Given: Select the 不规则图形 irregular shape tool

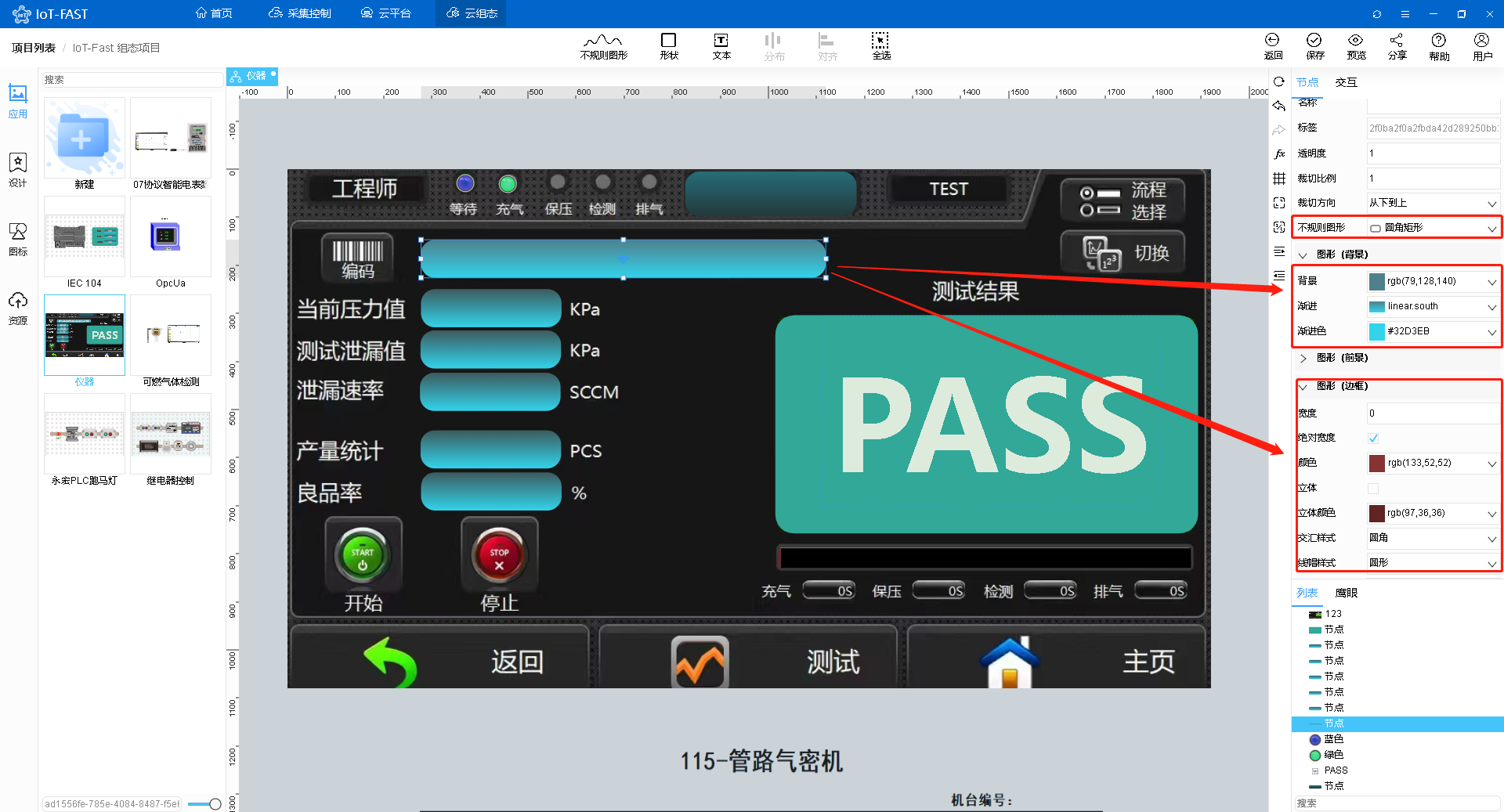Looking at the screenshot, I should click(603, 46).
